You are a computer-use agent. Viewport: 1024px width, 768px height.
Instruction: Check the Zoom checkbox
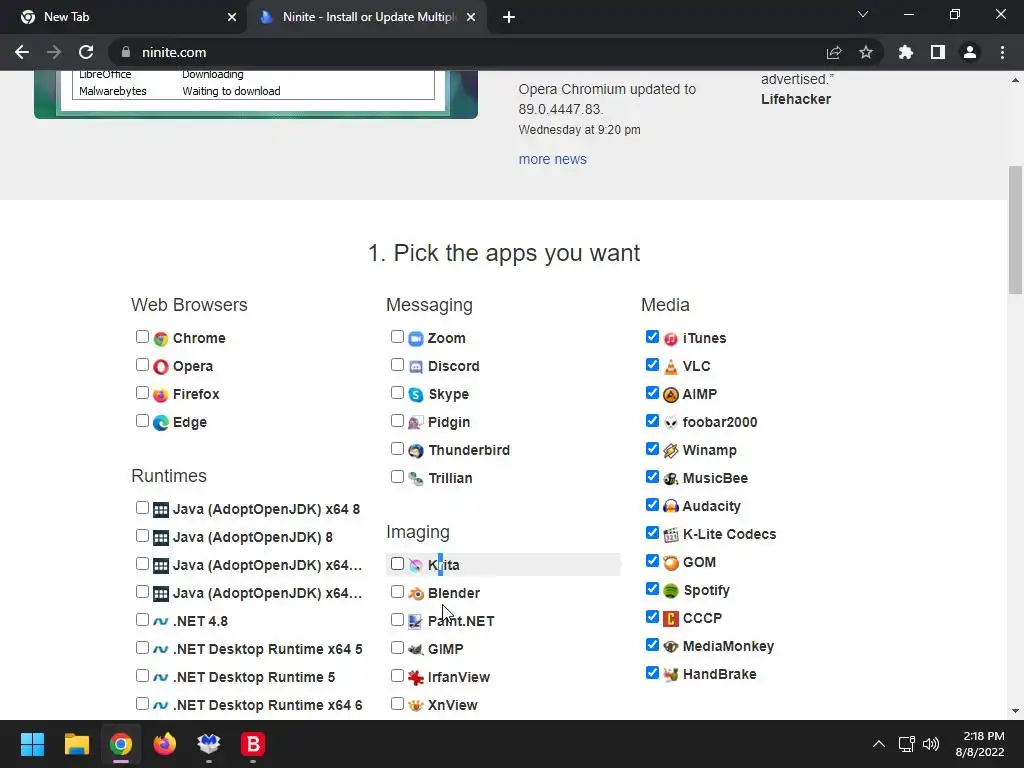pos(397,337)
